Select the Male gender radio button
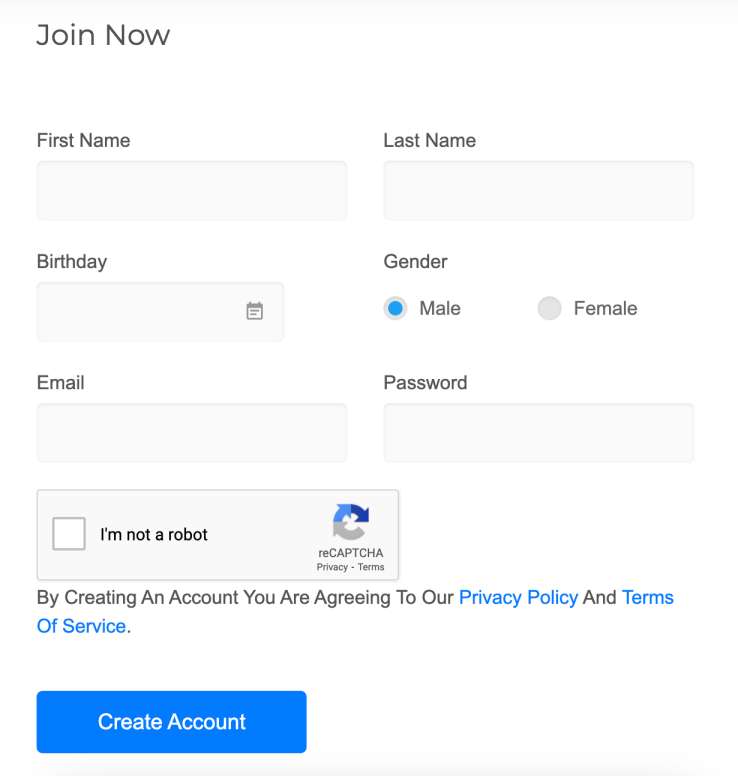The image size is (738, 776). coord(395,308)
